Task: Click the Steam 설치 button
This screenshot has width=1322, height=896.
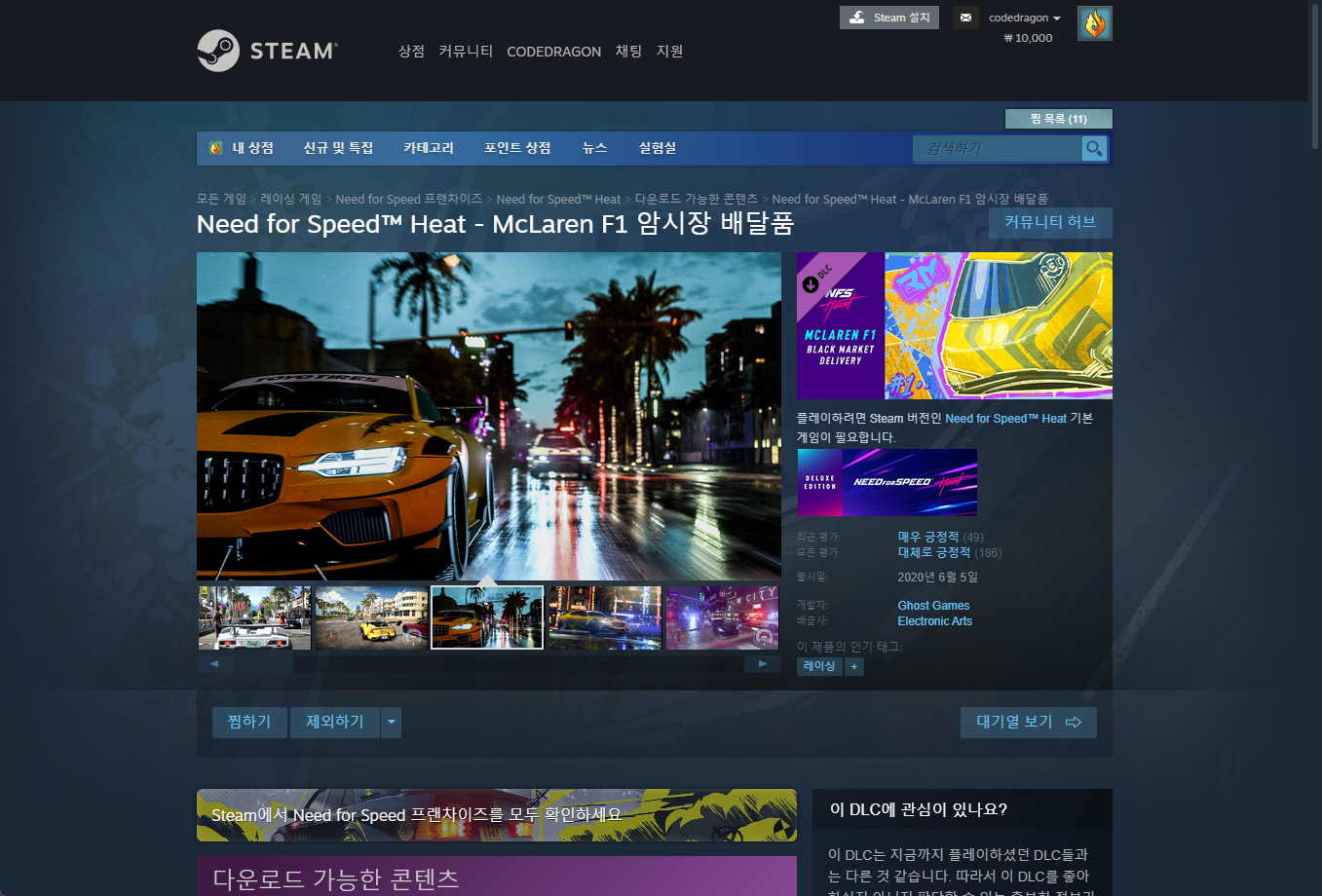Action: 889,18
